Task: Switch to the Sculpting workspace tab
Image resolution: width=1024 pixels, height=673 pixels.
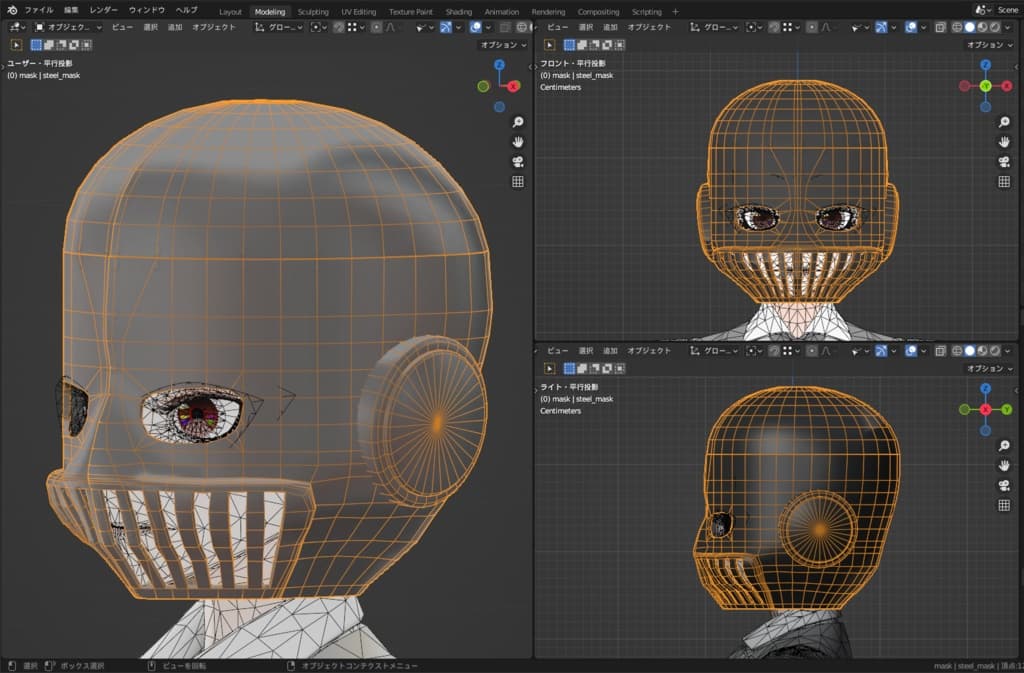Action: [x=313, y=11]
